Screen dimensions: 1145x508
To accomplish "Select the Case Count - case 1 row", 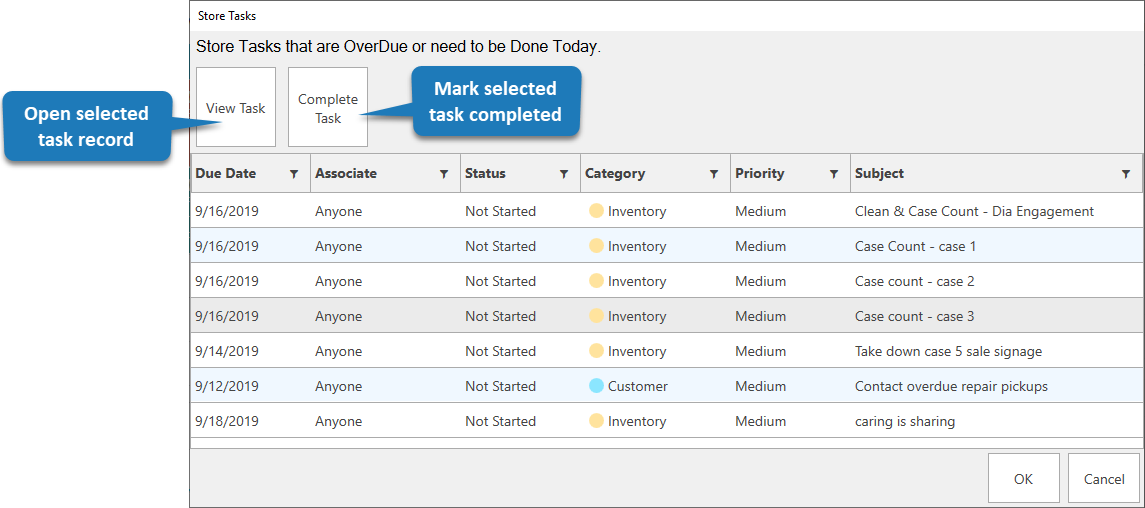I will [x=915, y=246].
